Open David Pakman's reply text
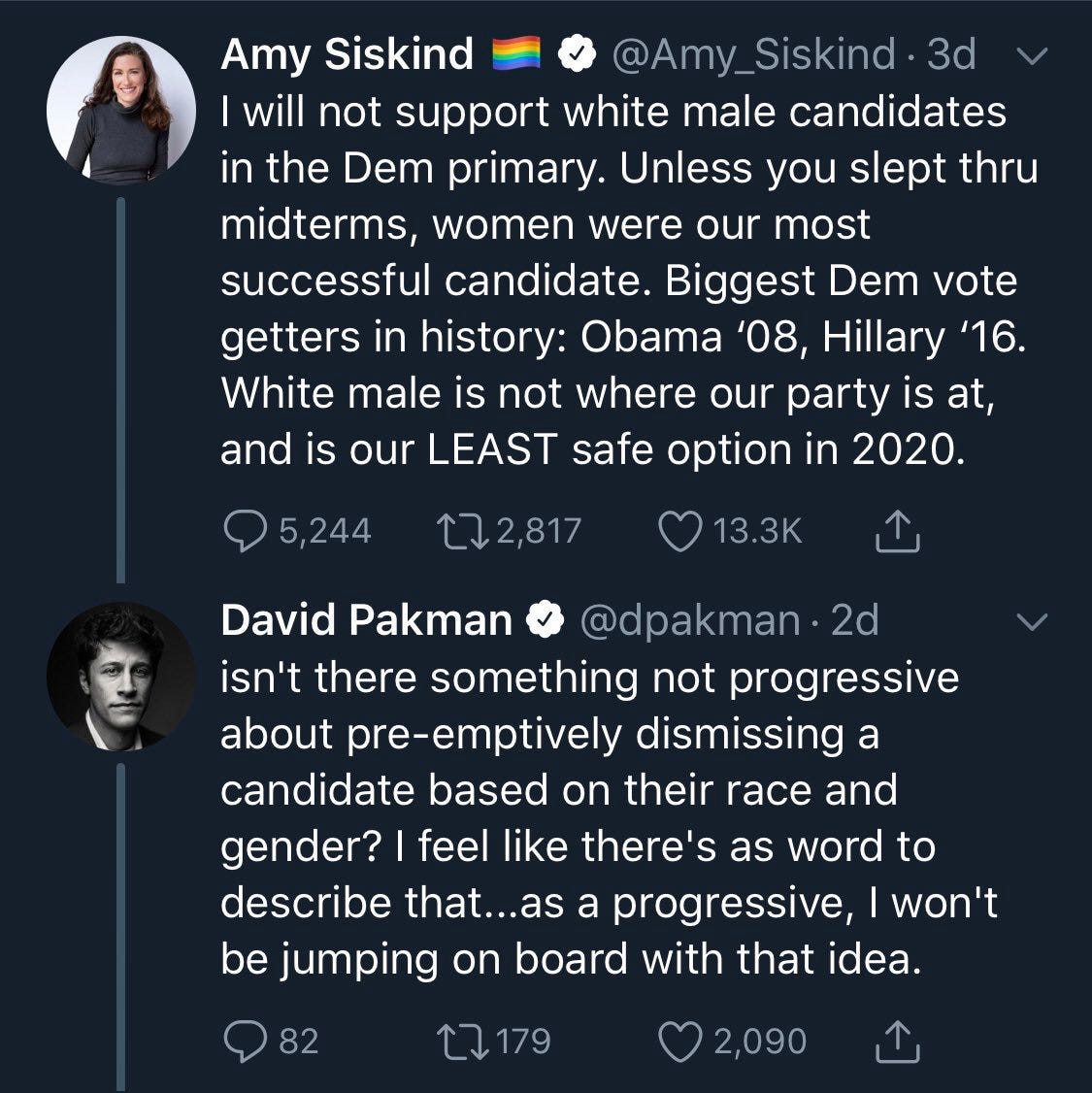This screenshot has width=1092, height=1093. point(602,818)
